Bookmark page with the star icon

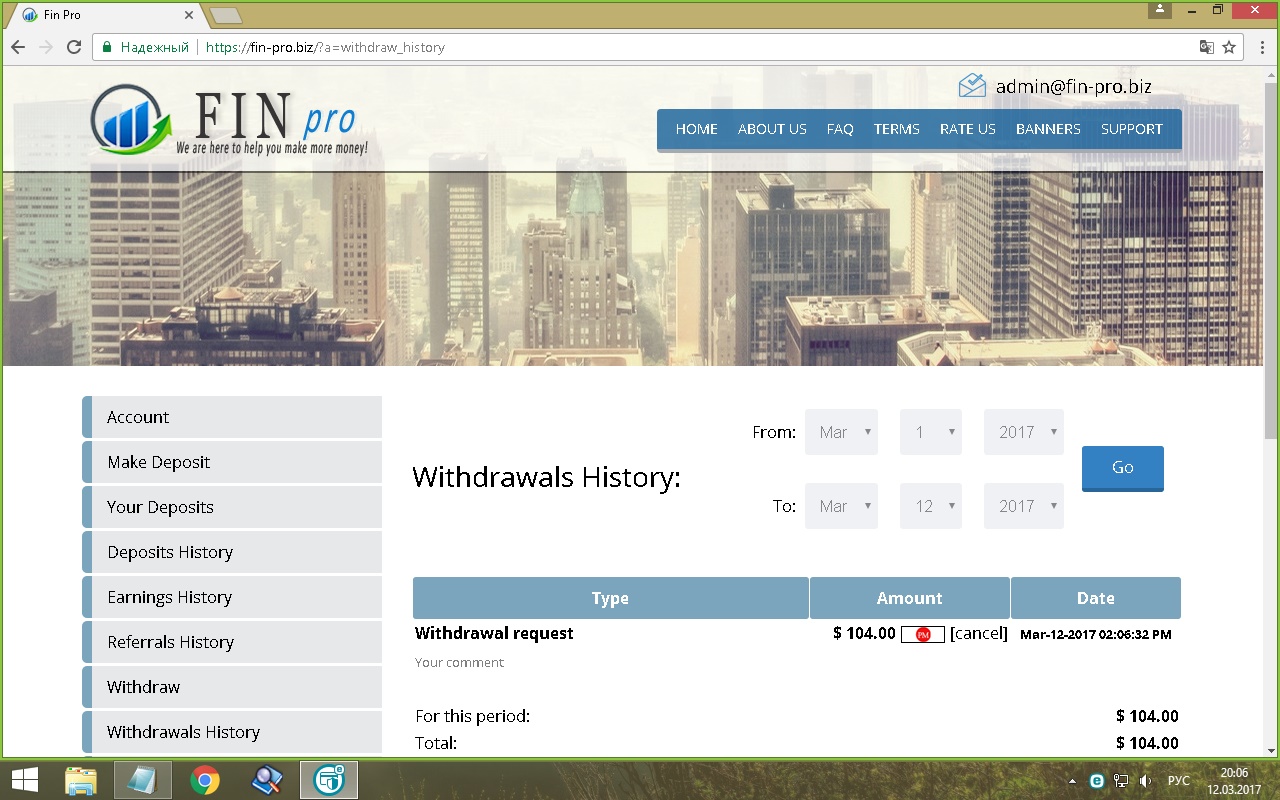(1229, 47)
